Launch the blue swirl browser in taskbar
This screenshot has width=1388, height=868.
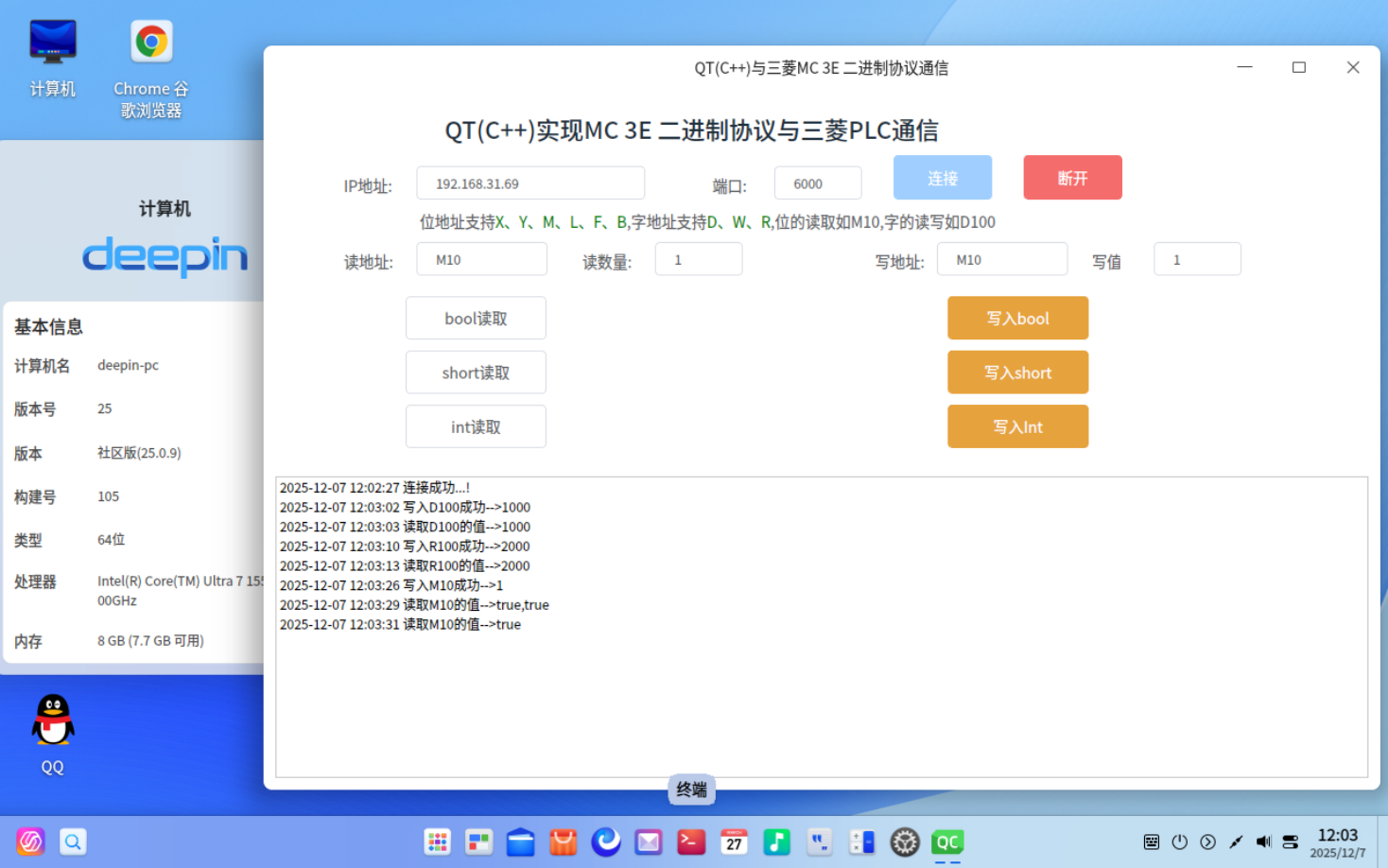click(x=606, y=842)
